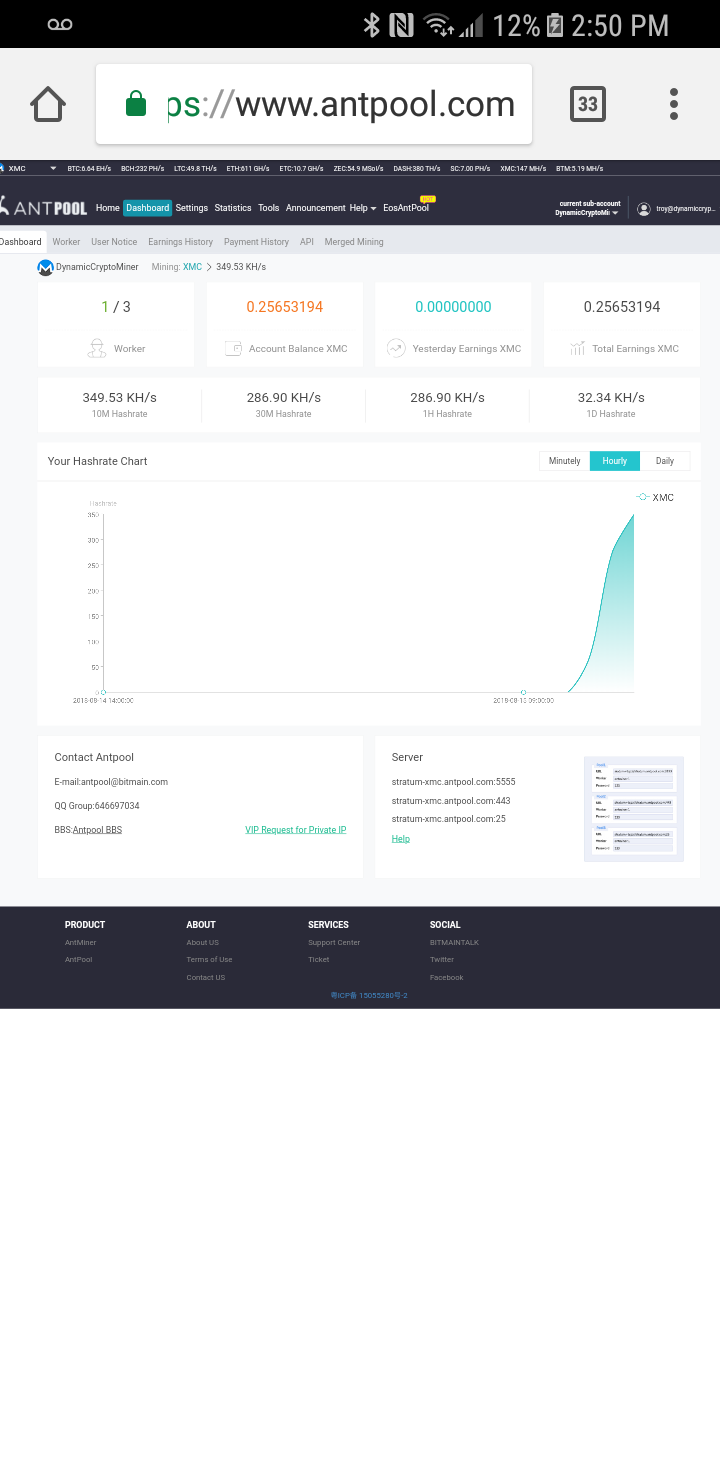Viewport: 720px width, 1480px height.
Task: Switch to the Payment History sub-tab
Action: pos(256,242)
